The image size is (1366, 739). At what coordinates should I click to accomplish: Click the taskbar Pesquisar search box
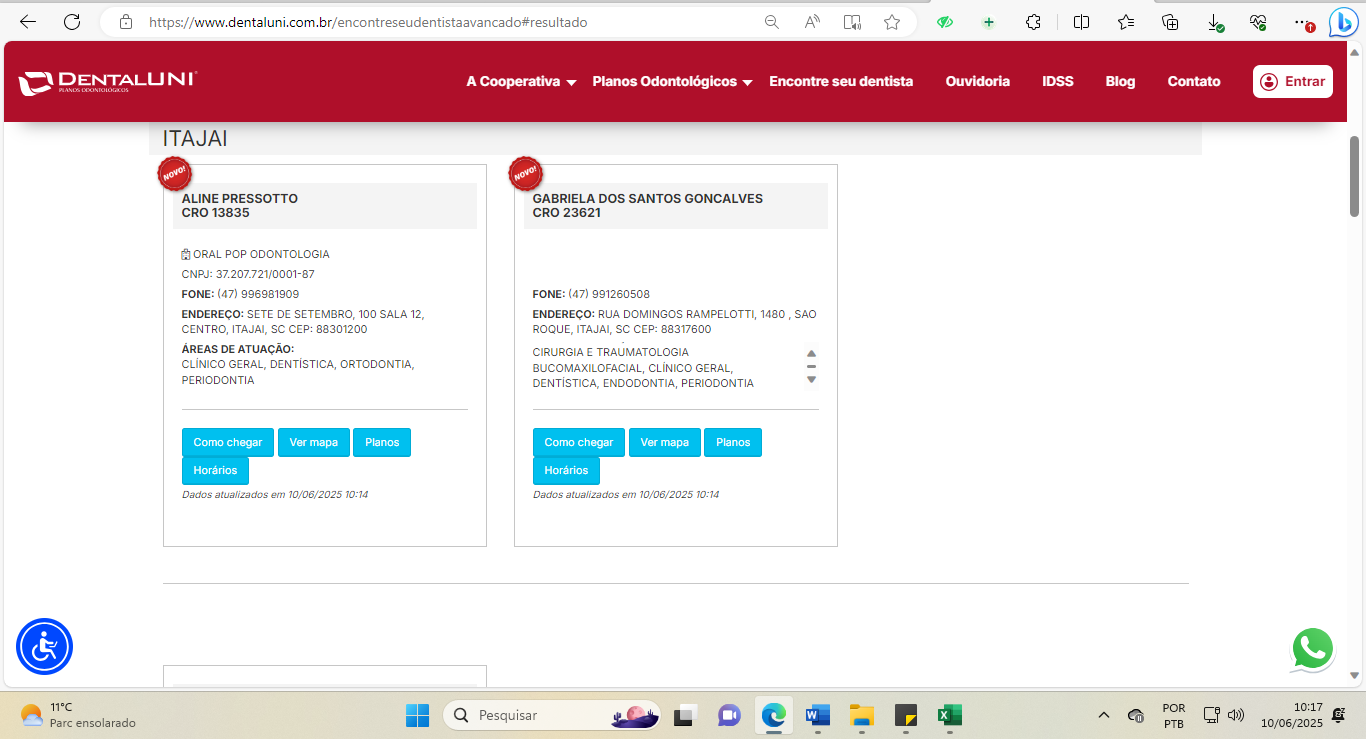coord(551,715)
